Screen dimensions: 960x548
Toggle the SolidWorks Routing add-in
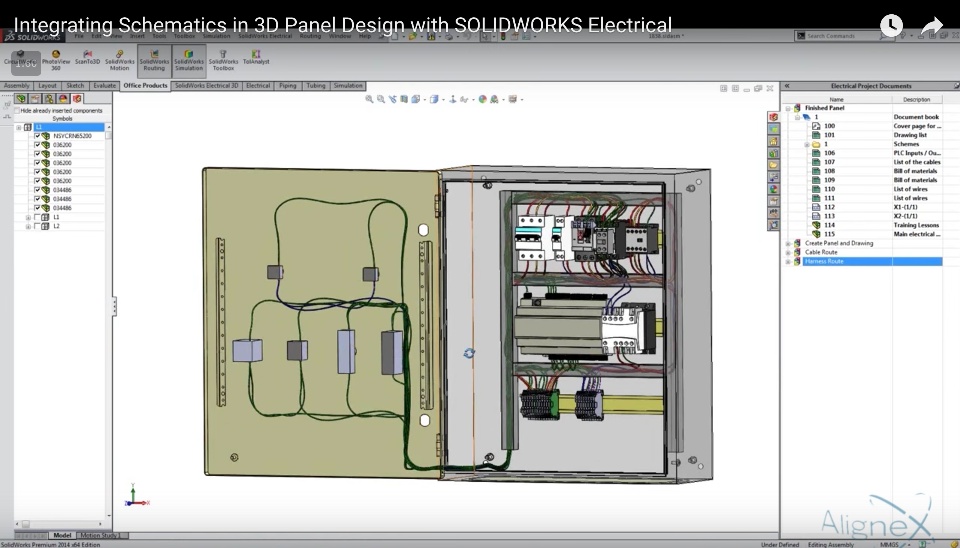[x=154, y=60]
